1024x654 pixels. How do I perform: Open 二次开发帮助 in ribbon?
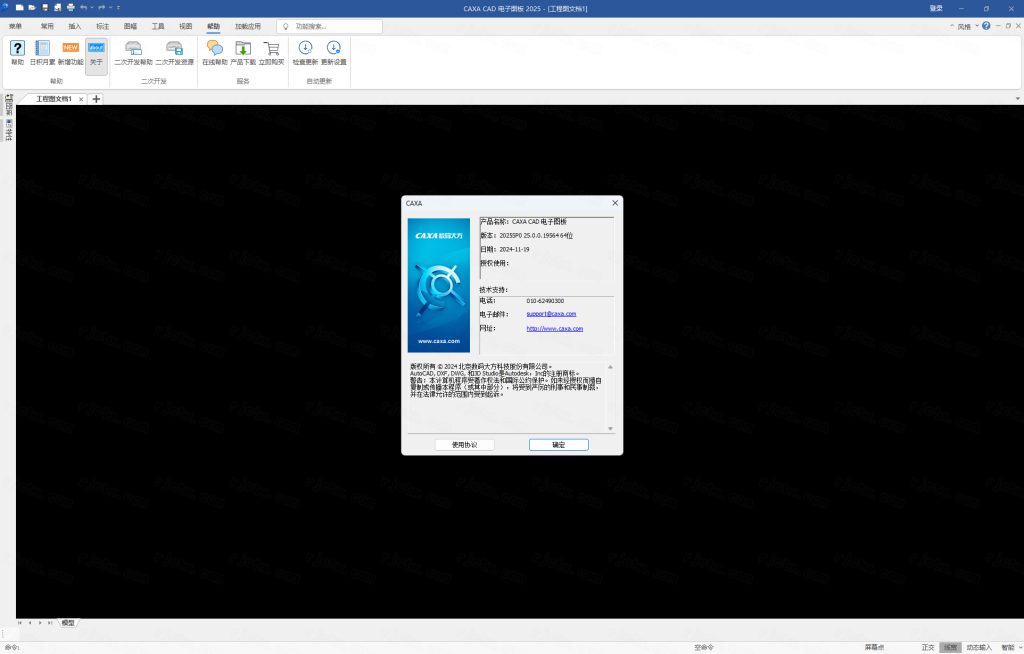[133, 48]
